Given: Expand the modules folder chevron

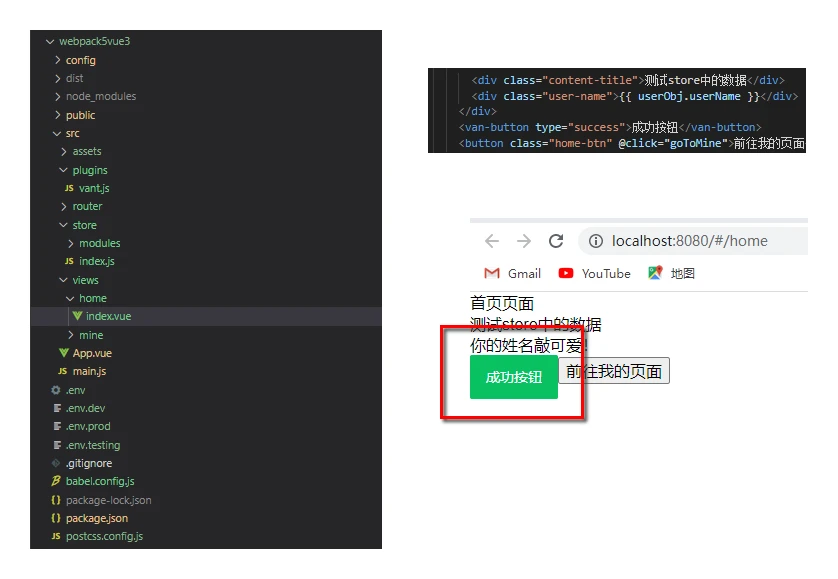Looking at the screenshot, I should (x=71, y=243).
